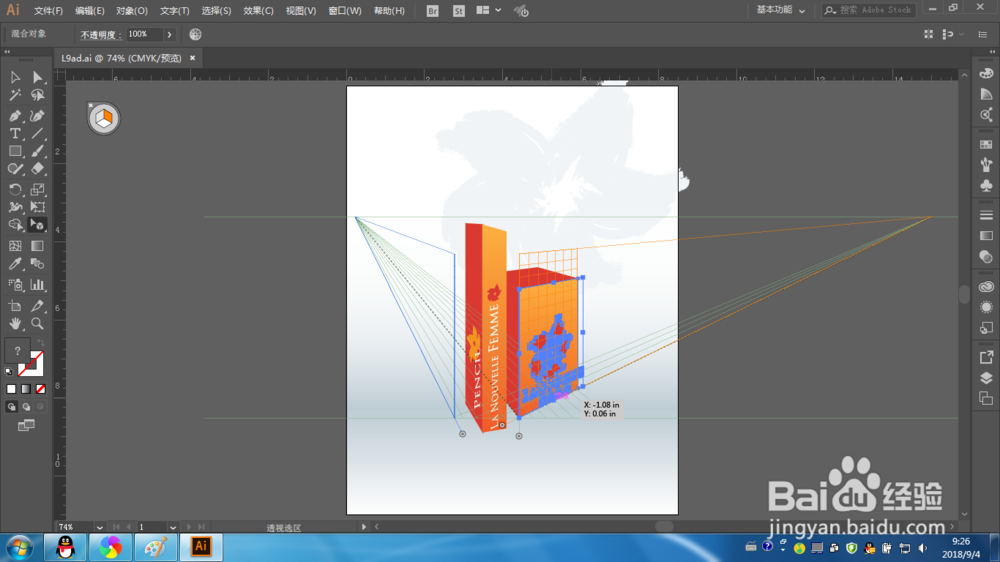Select the Eyedropper tool
The width and height of the screenshot is (1000, 562).
tap(15, 263)
